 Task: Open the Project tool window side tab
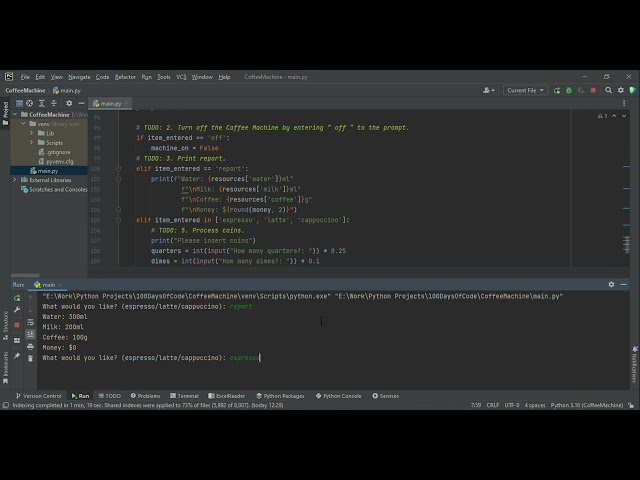pos(5,114)
